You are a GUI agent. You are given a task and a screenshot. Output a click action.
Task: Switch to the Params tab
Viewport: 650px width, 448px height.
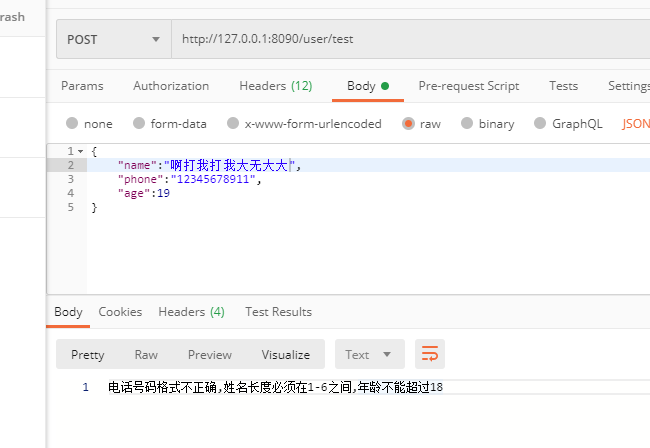click(82, 86)
